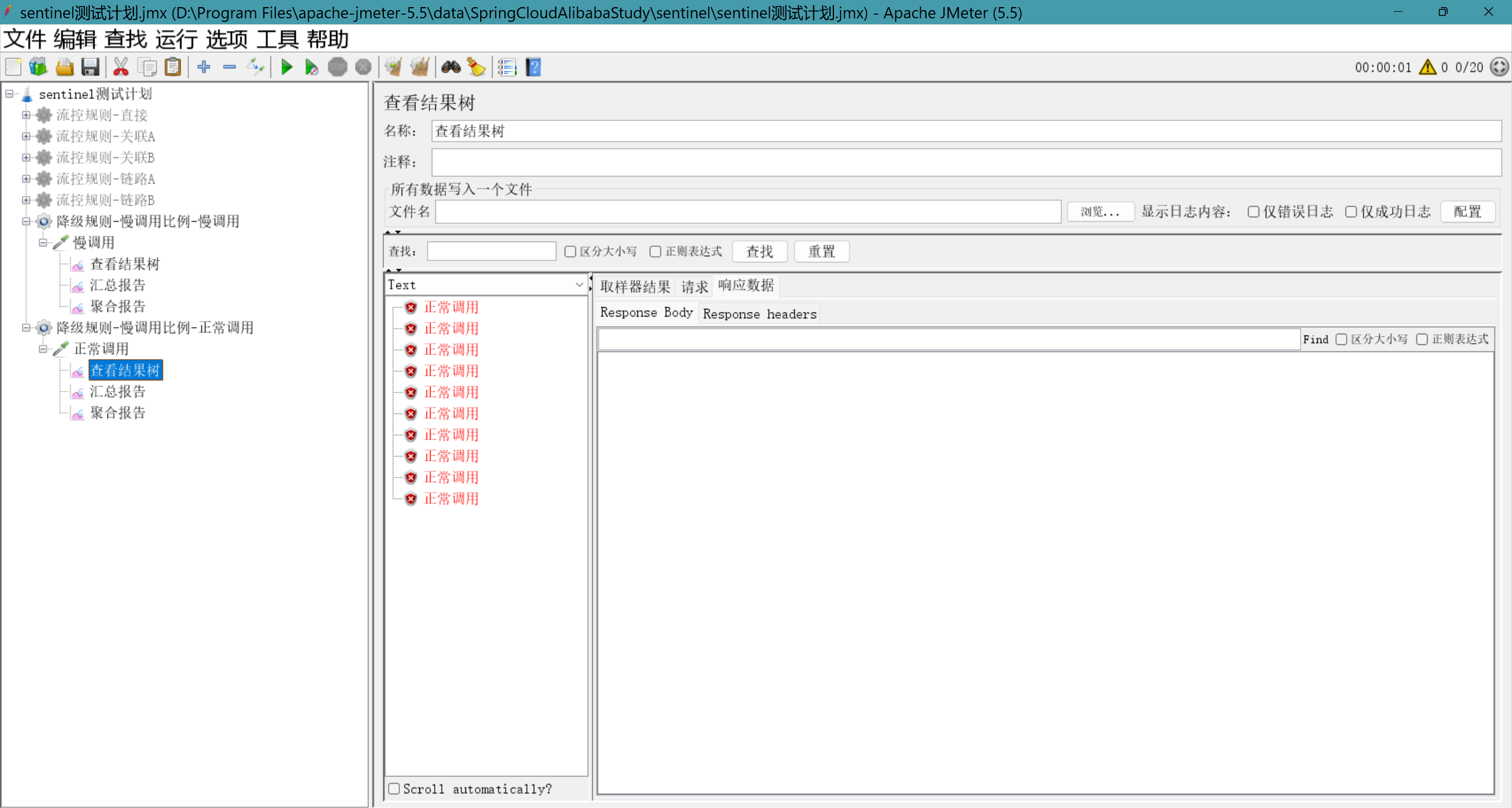Click the blue Help question icon
This screenshot has height=808, width=1512.
(x=533, y=67)
